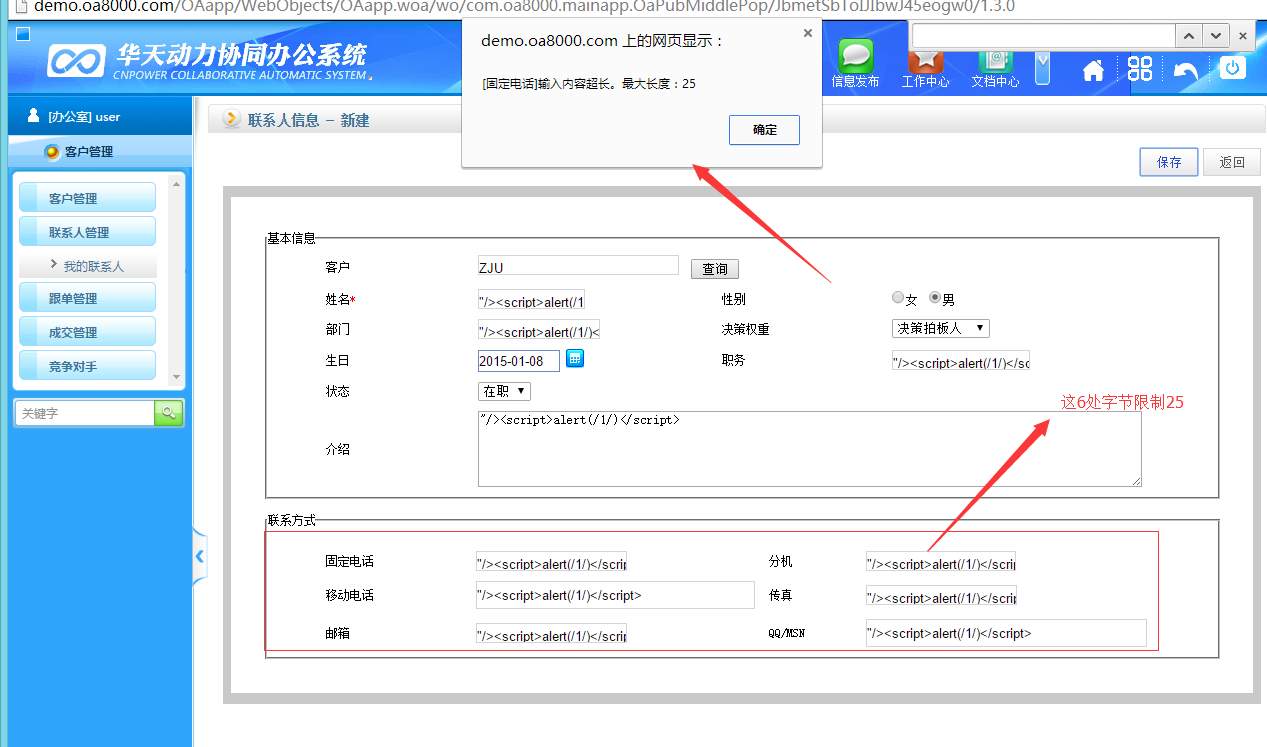Click the 介绍 textarea resize grip corner
This screenshot has width=1267, height=747.
click(x=1136, y=481)
